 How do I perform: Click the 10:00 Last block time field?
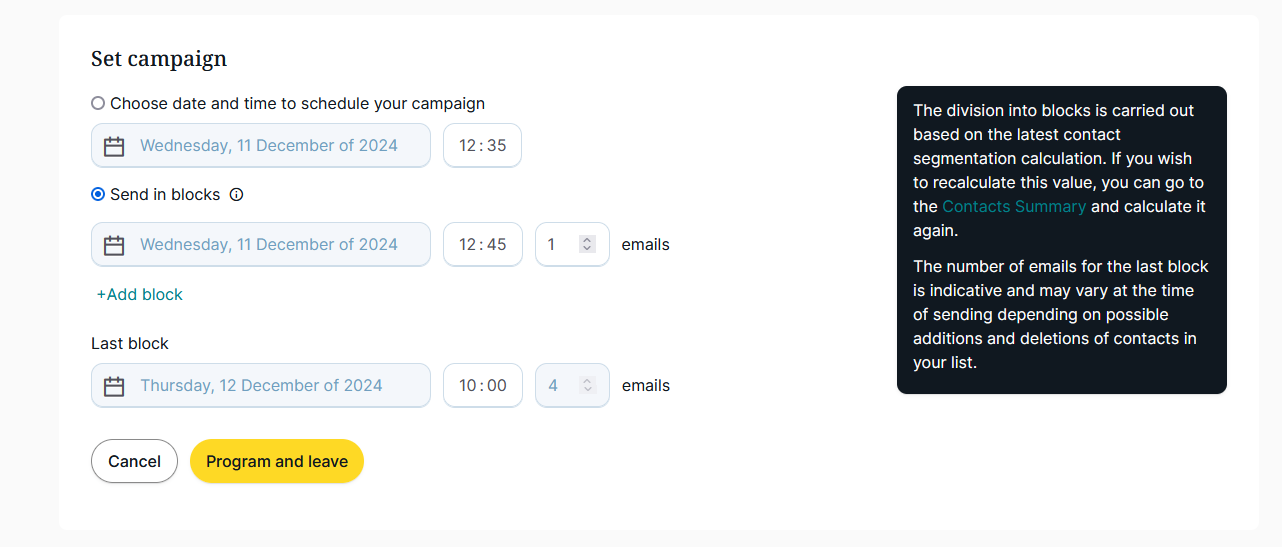pyautogui.click(x=482, y=385)
